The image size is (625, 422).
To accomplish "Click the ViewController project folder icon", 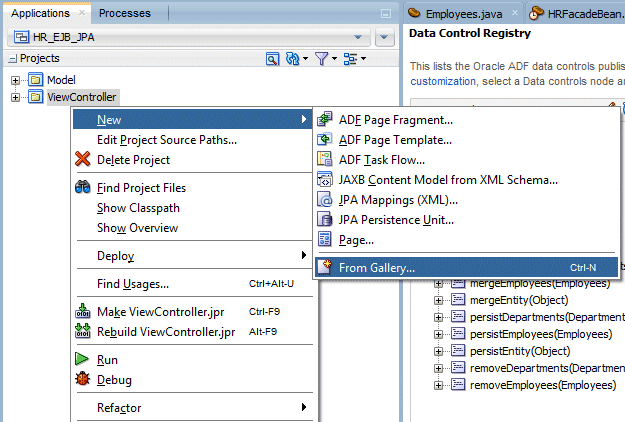I will coord(35,97).
